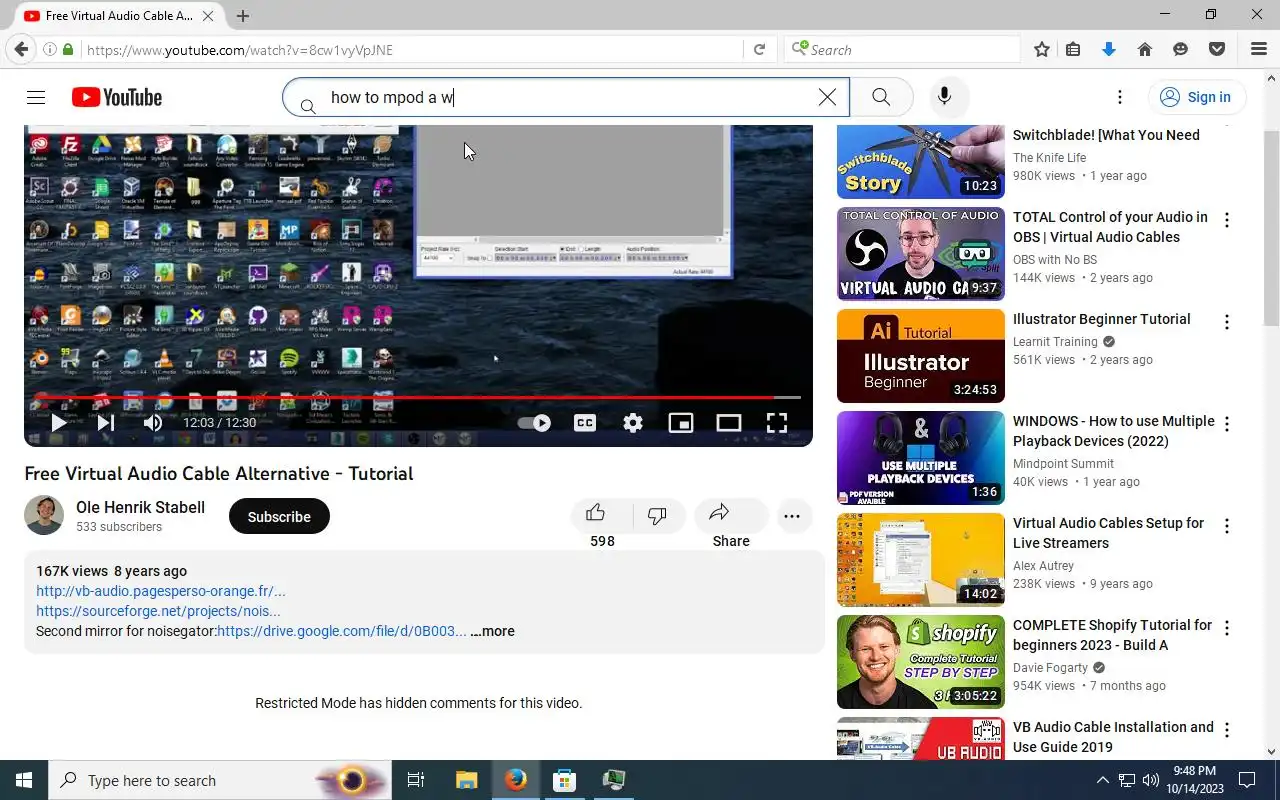Screen dimensions: 1280x800
Task: Open the Switchblade Story thumbnail
Action: coord(920,162)
